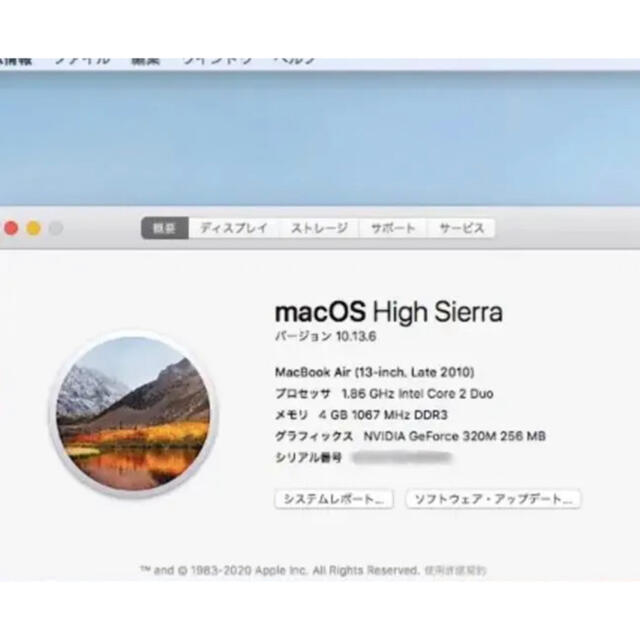Click the blurred serial number value
Image resolution: width=640 pixels, height=640 pixels.
(x=402, y=458)
